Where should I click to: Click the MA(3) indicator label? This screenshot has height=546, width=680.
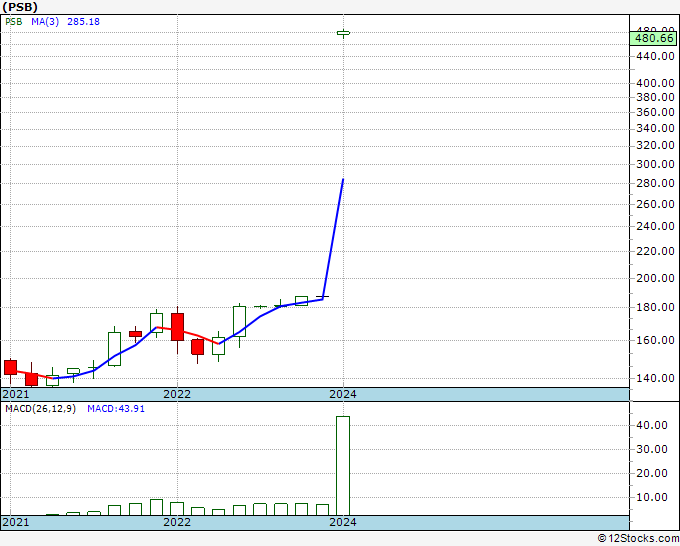click(45, 22)
